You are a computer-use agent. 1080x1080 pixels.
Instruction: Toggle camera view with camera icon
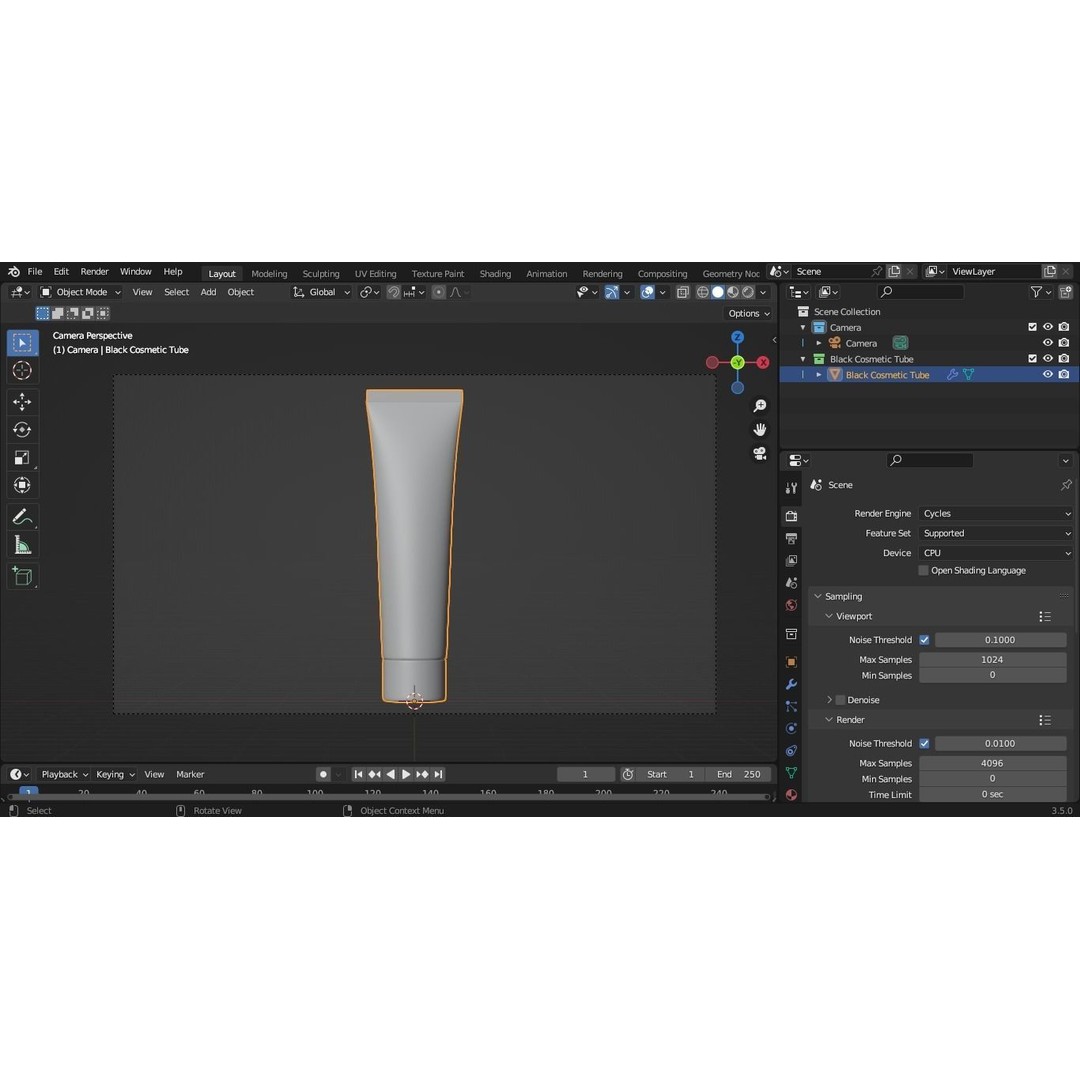tap(760, 453)
